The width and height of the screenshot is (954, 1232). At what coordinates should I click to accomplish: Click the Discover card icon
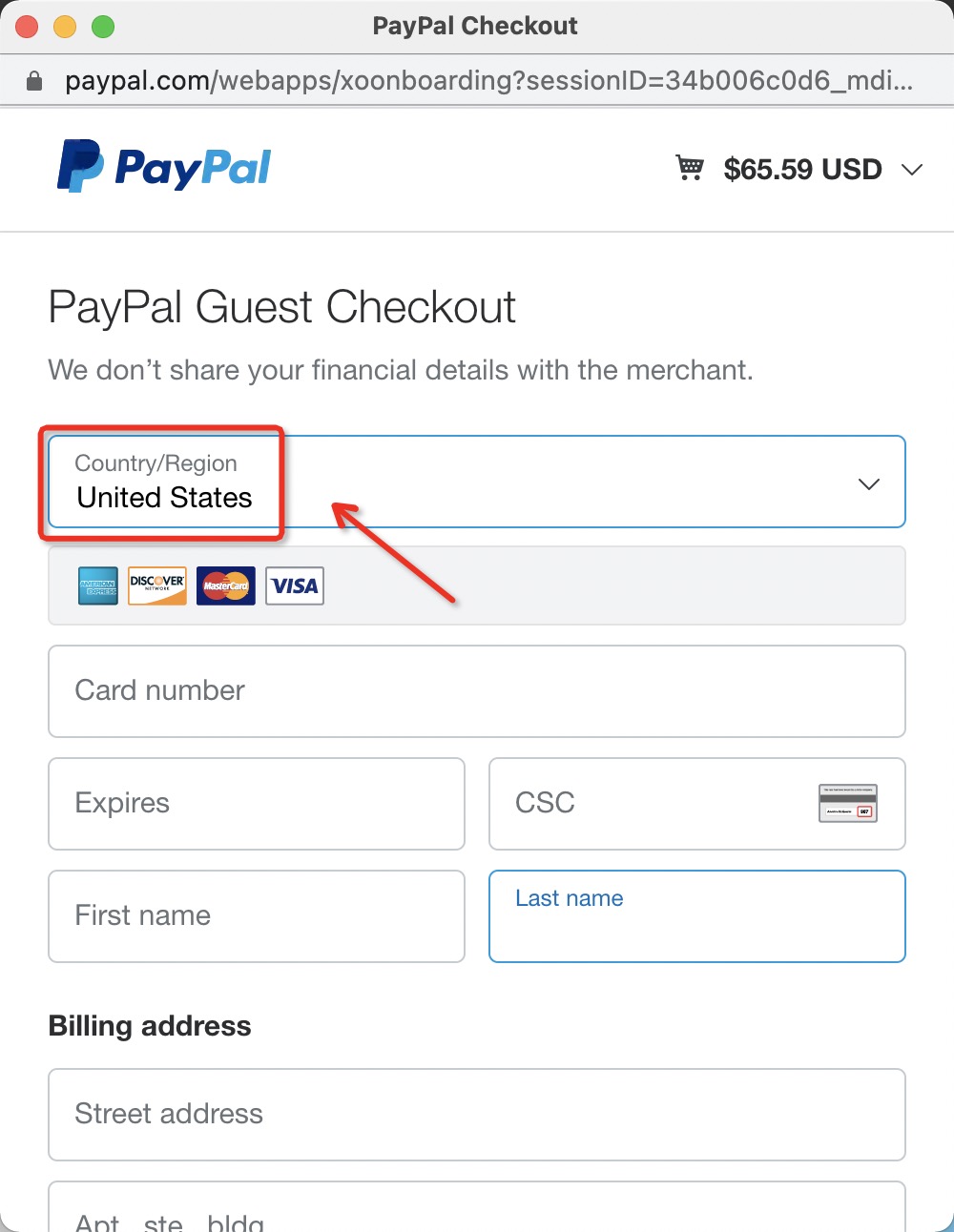157,585
